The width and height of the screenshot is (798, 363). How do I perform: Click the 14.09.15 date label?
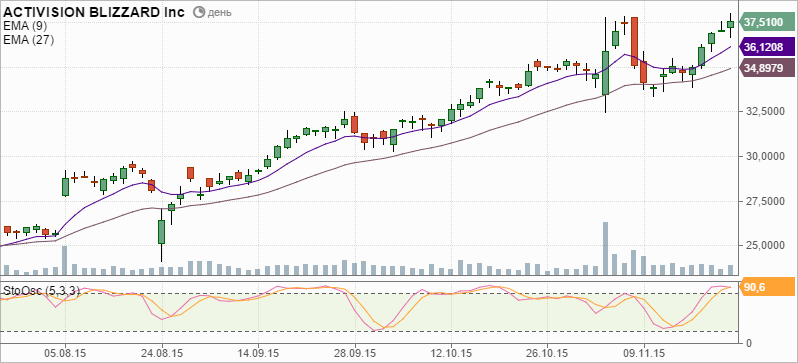point(259,352)
